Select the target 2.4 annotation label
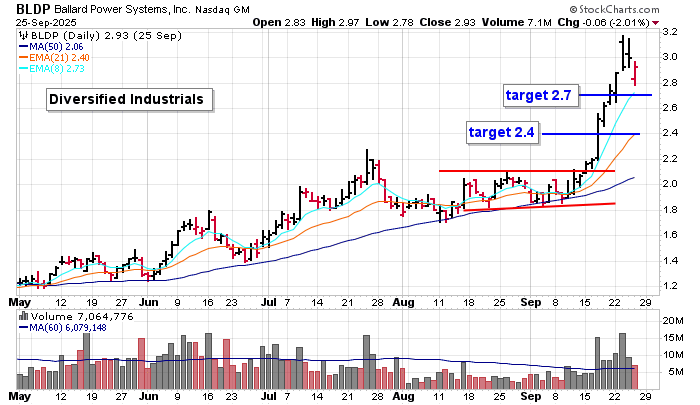This screenshot has height=405, width=700. pos(501,132)
